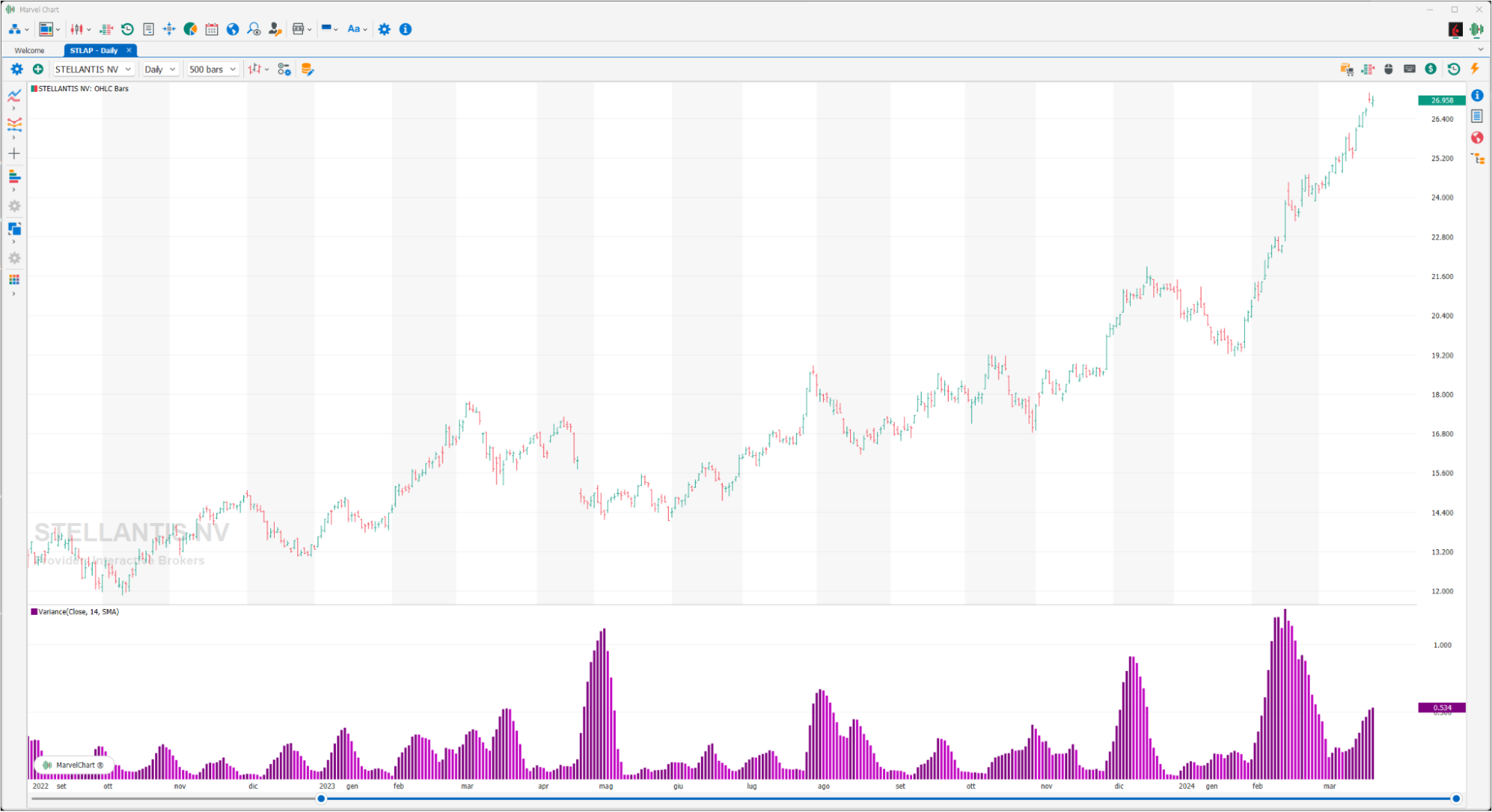
Task: Click the STELLANTIS NV: OHLC Bars legend label
Action: click(x=83, y=88)
